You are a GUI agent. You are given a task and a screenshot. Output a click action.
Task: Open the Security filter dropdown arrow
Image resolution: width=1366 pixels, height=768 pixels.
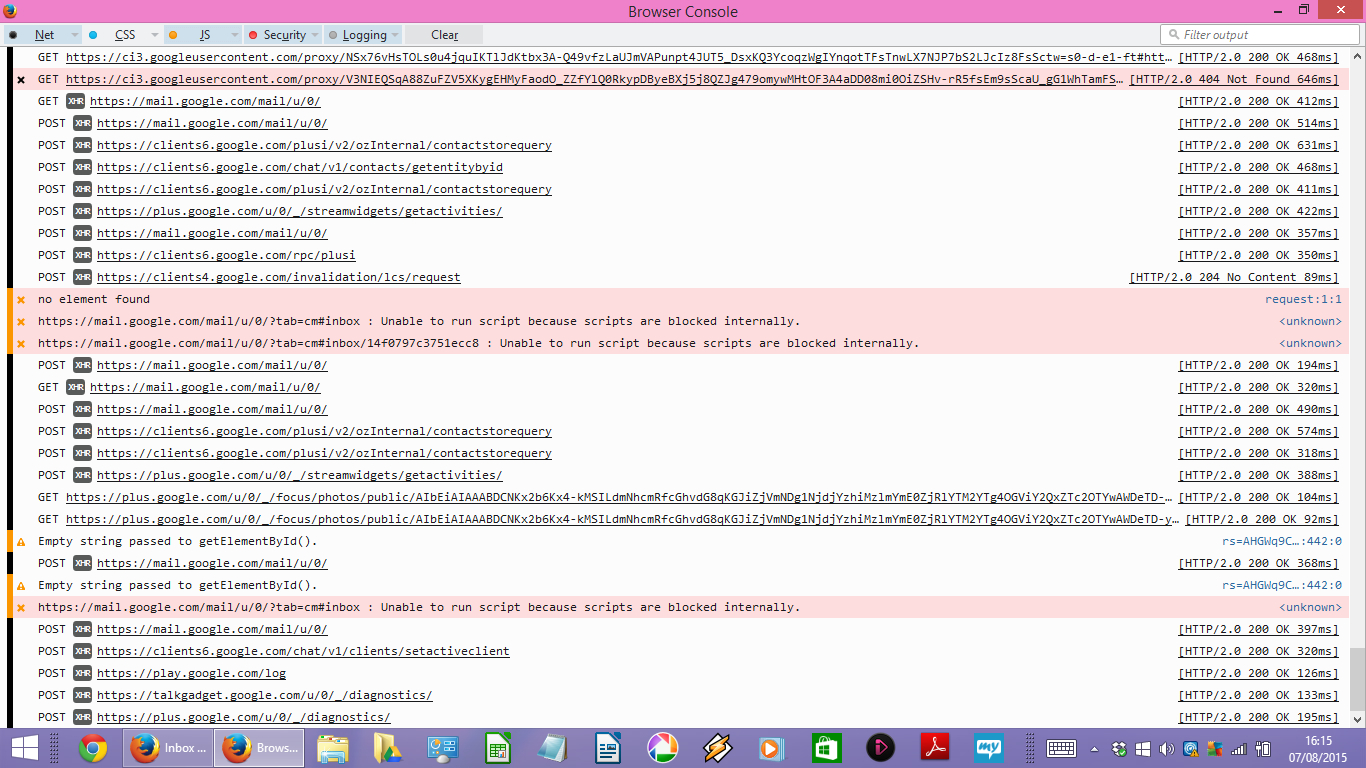pos(315,35)
